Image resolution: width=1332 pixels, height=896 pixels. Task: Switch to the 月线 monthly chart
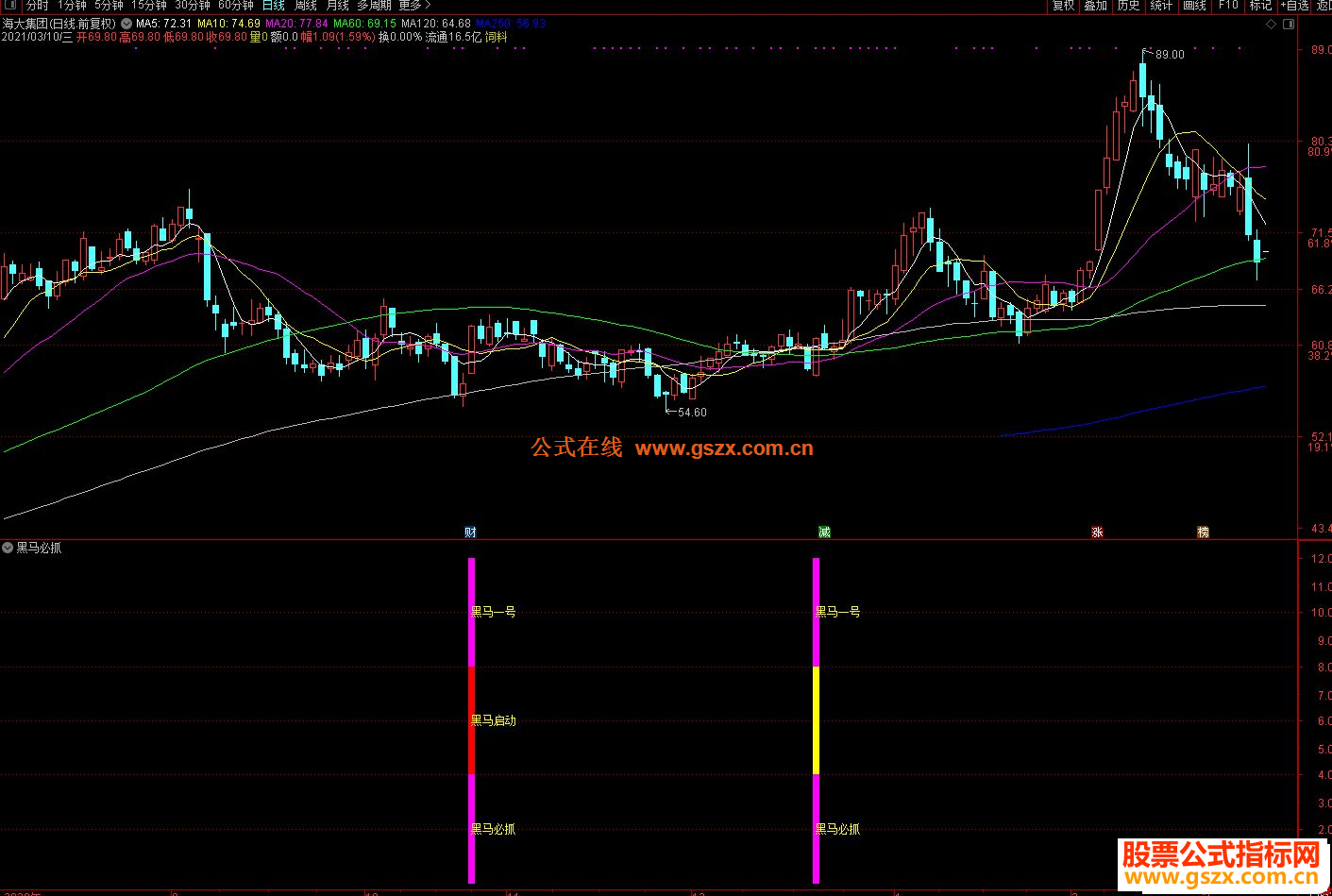tap(338, 6)
